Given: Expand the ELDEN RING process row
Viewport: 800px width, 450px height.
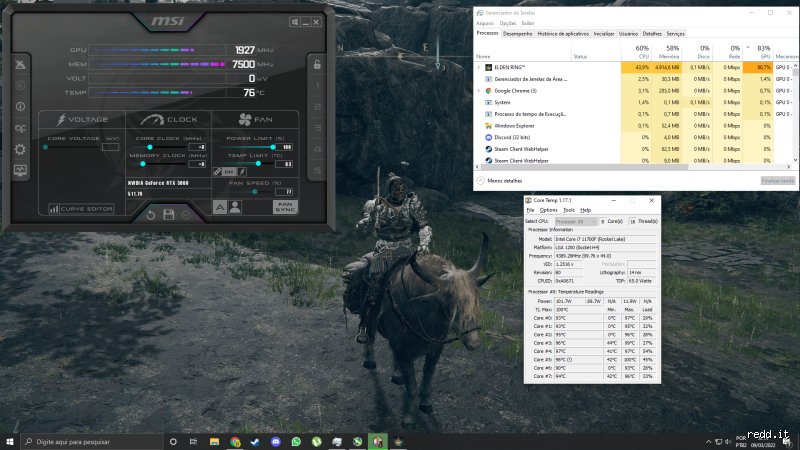Looking at the screenshot, I should click(x=479, y=67).
